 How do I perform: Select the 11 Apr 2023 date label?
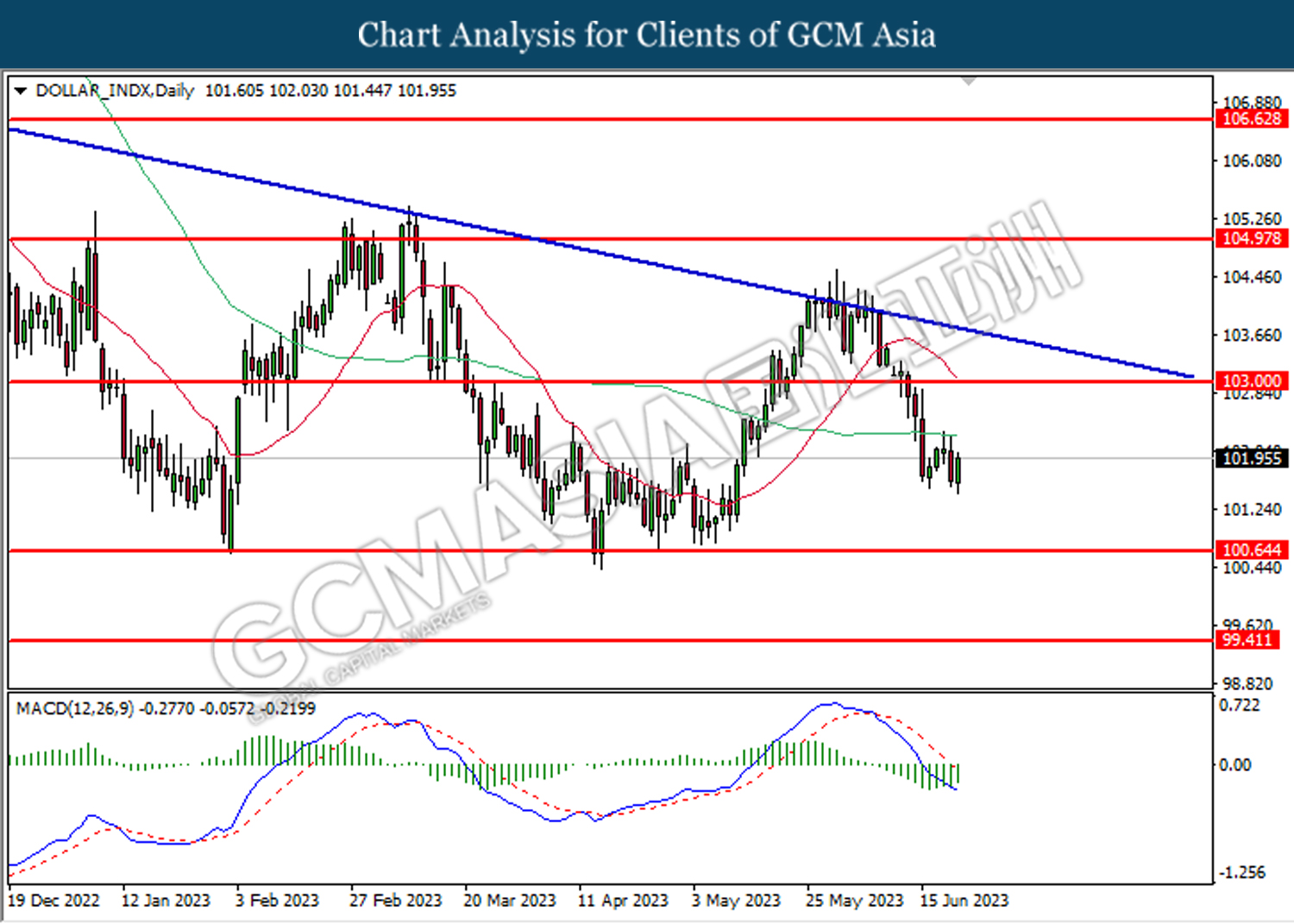click(623, 900)
